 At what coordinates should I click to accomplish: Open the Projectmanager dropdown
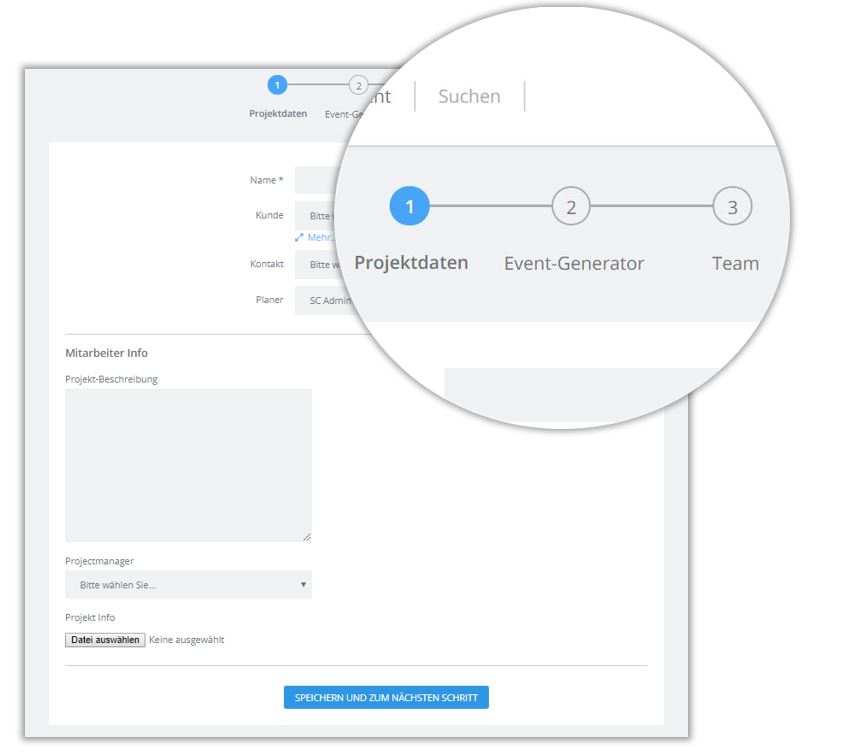coord(188,585)
